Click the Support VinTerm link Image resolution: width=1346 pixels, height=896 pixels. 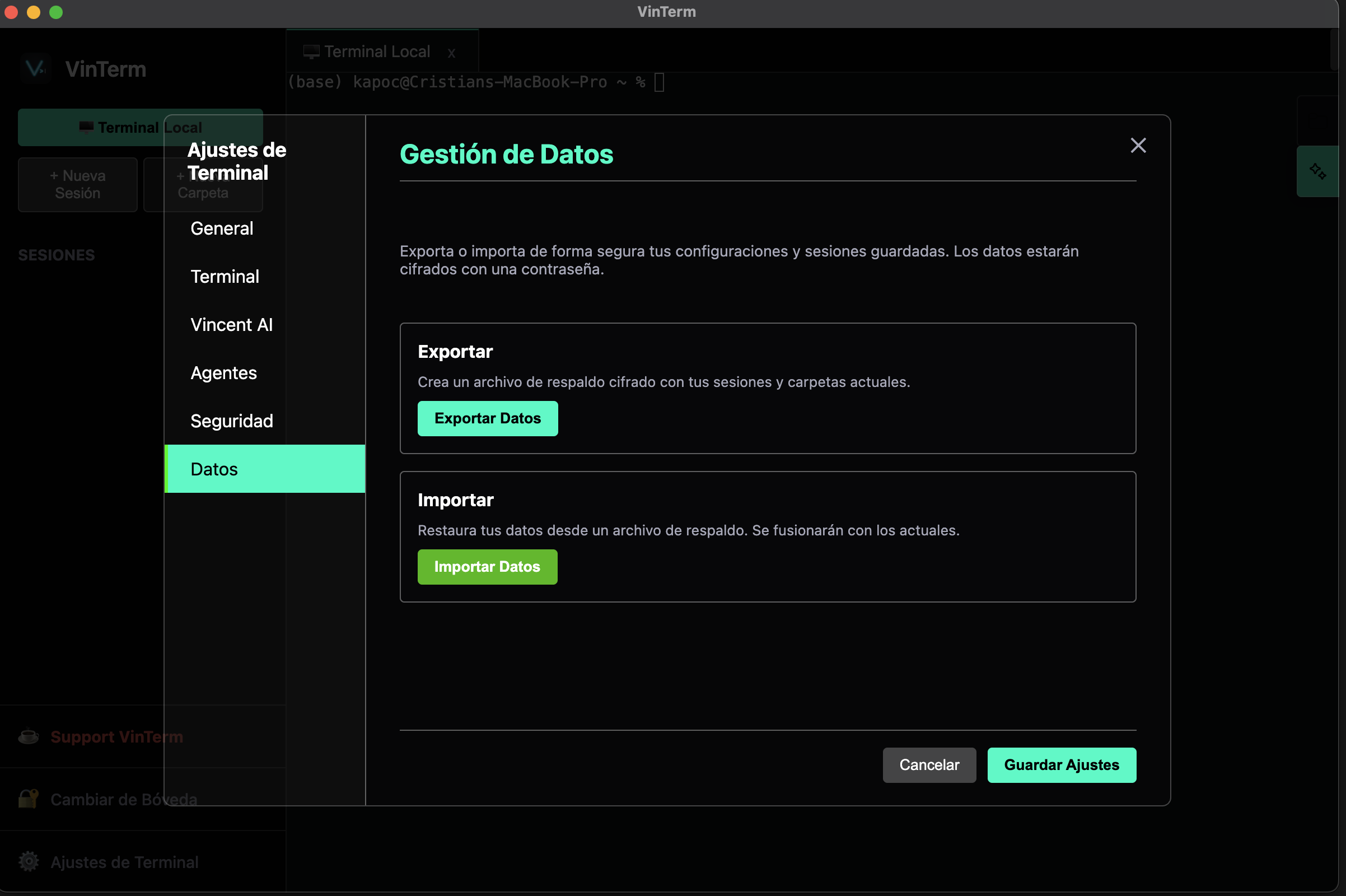coord(116,736)
